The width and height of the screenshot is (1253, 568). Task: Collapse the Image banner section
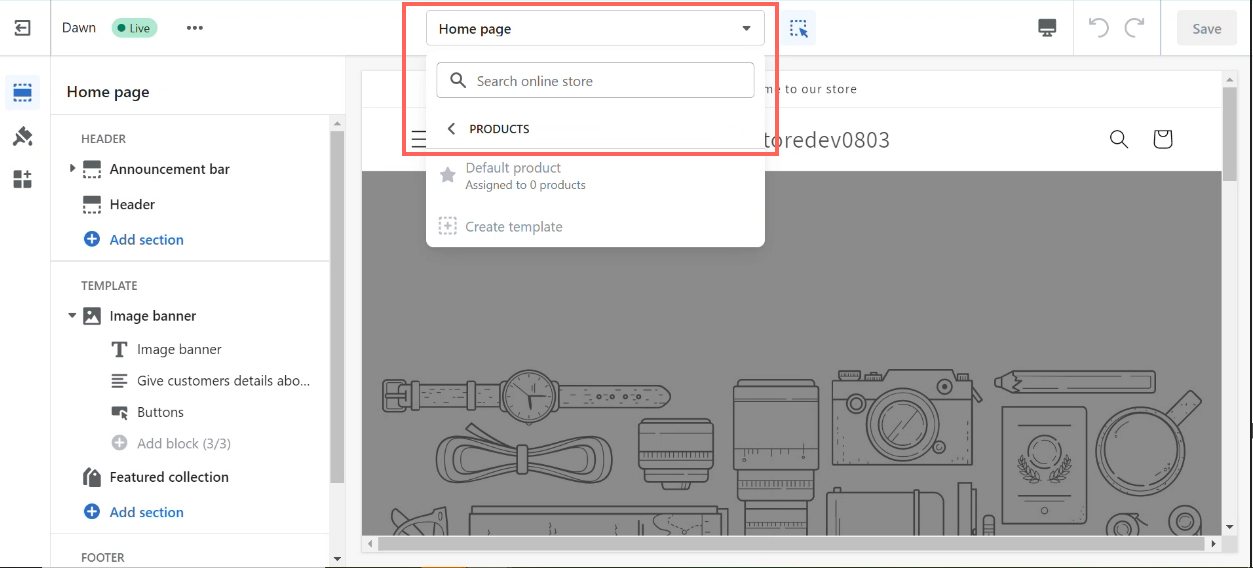(x=72, y=316)
